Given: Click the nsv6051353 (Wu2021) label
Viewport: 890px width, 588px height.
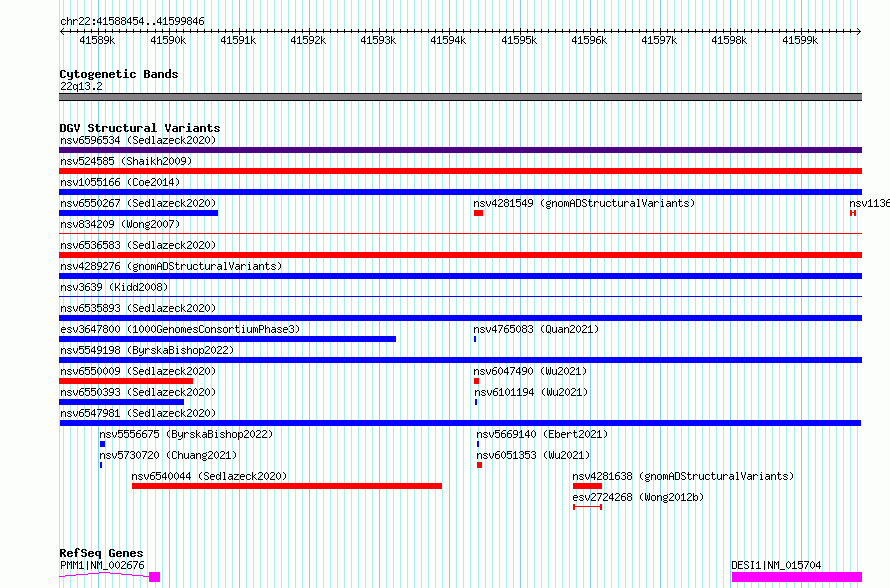Looking at the screenshot, I should 533,455.
